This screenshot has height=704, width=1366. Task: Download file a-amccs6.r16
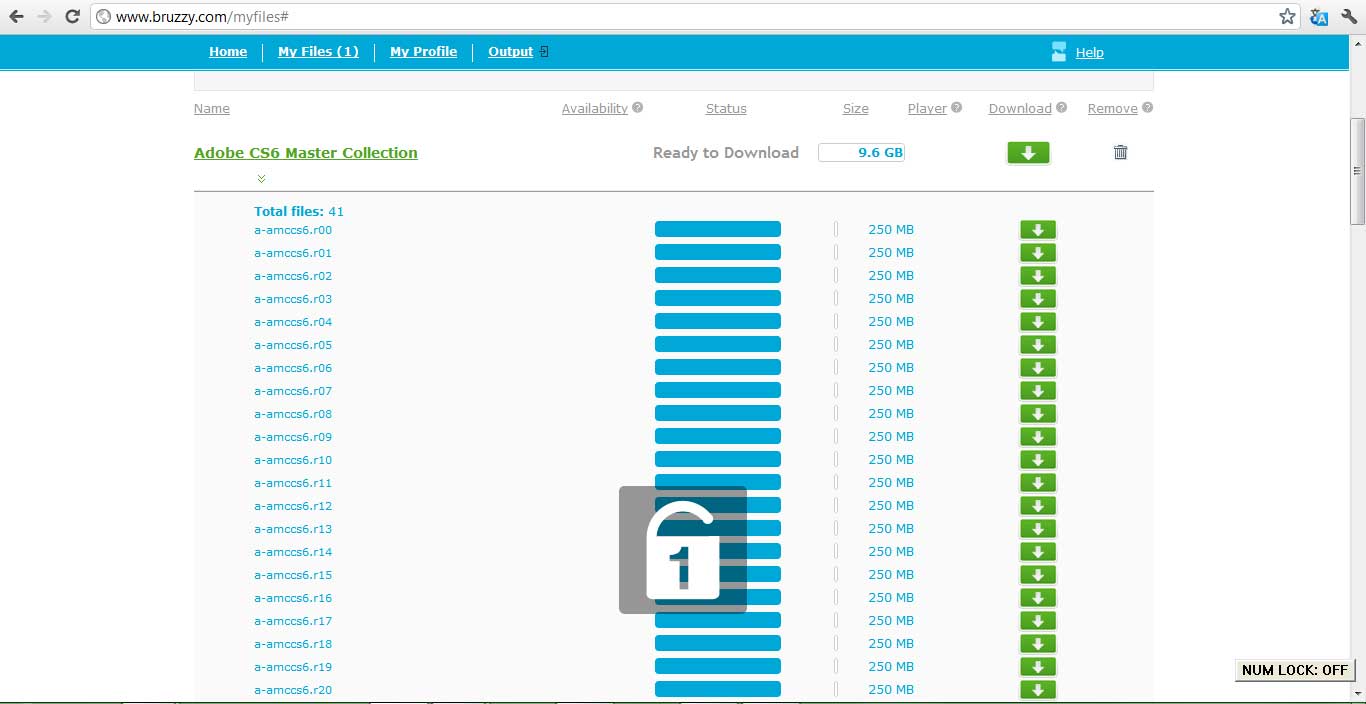(x=1038, y=598)
